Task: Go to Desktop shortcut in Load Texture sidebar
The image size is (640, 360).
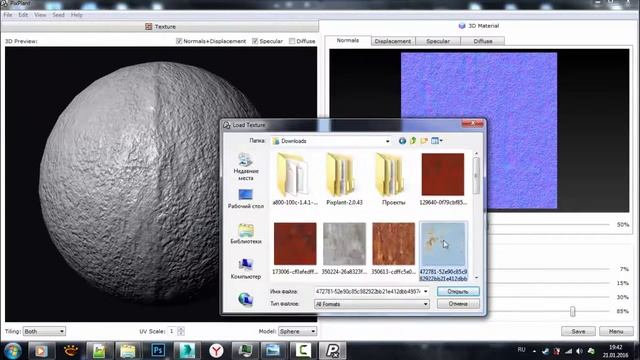Action: (246, 199)
